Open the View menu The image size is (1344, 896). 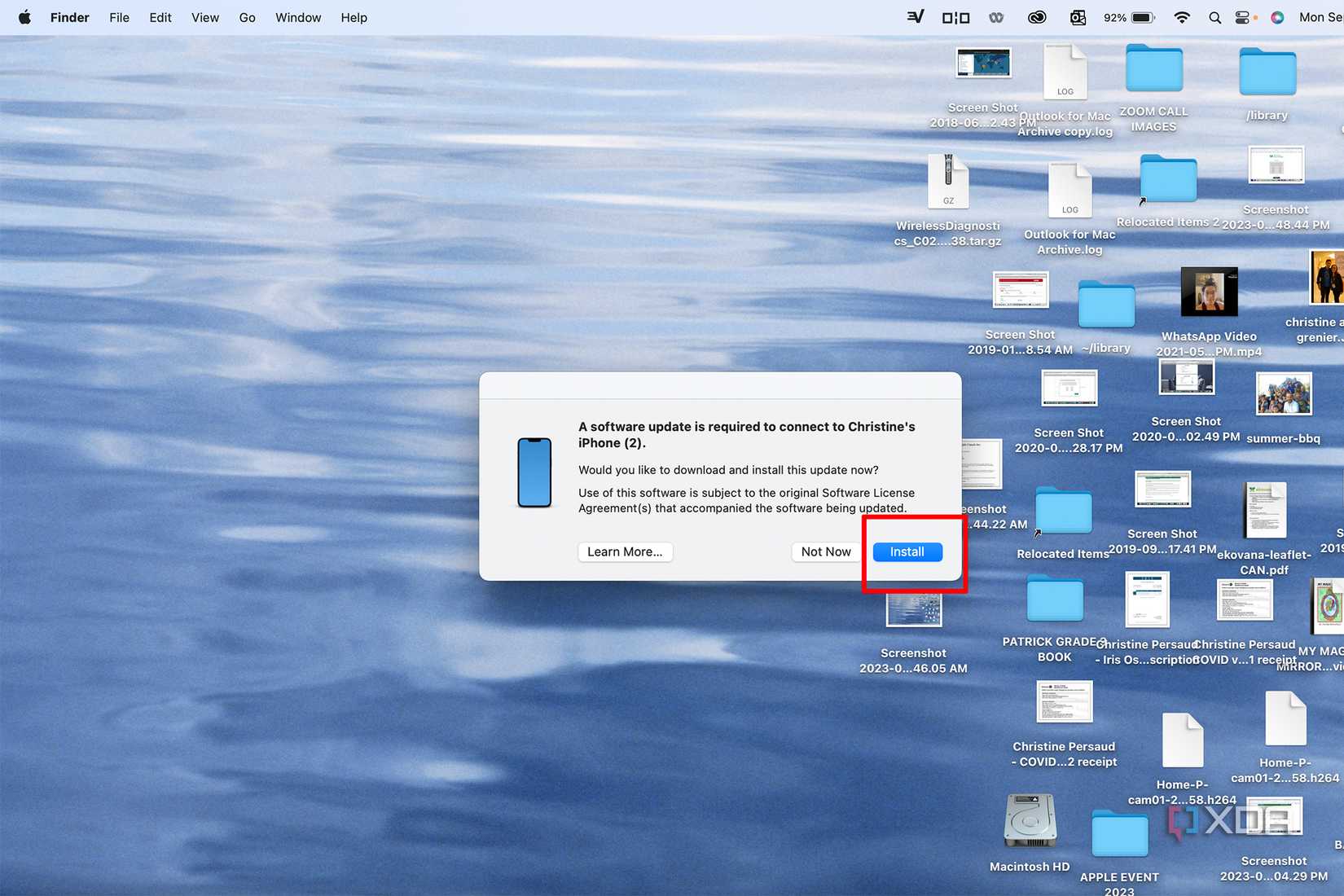click(x=205, y=17)
